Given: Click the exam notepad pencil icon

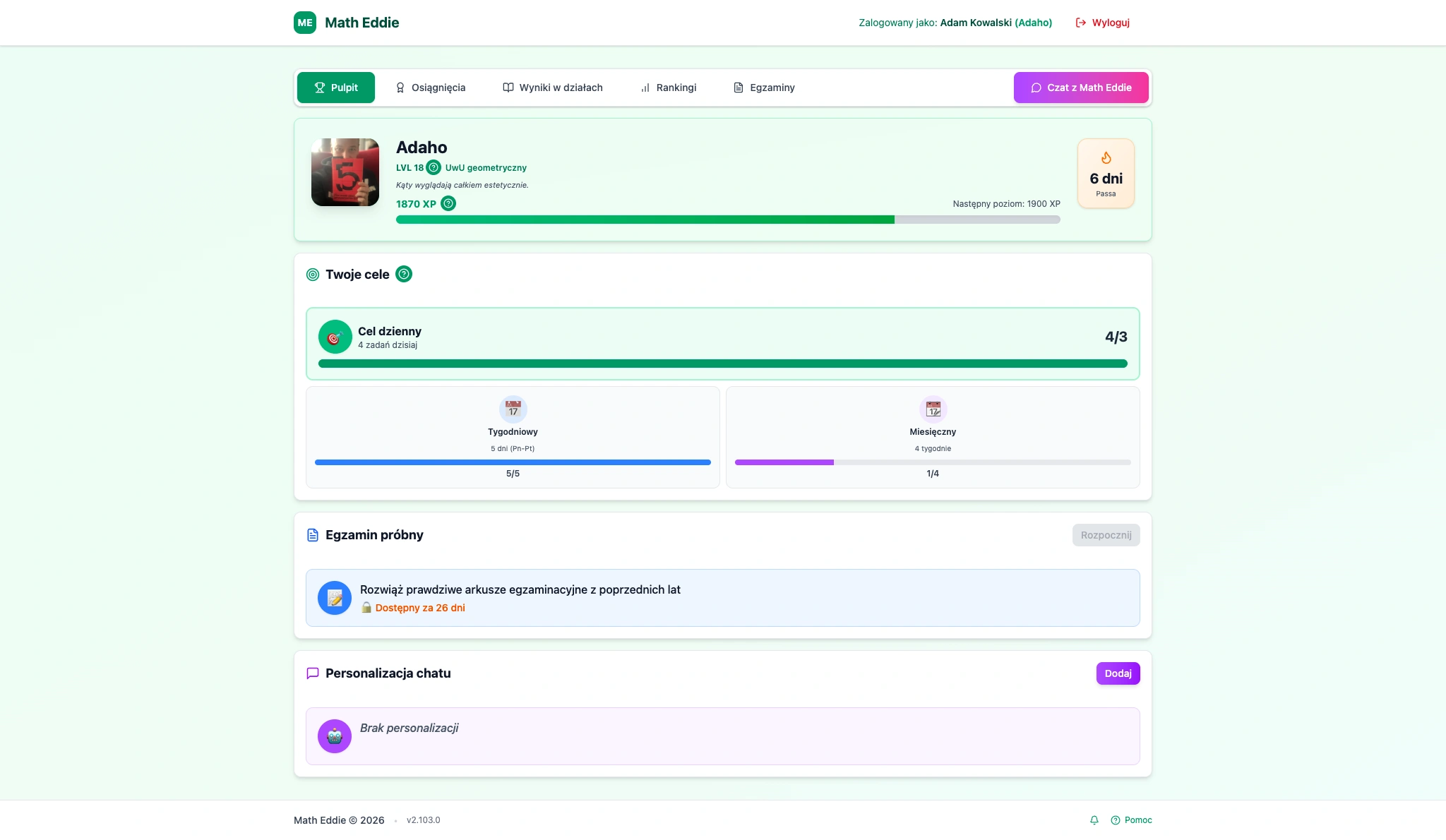Looking at the screenshot, I should click(x=335, y=598).
